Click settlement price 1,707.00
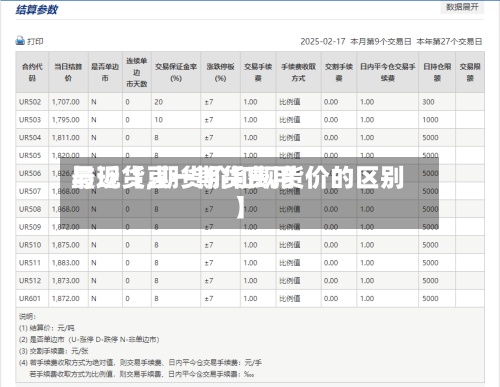This screenshot has height=387, width=500. coord(66,102)
